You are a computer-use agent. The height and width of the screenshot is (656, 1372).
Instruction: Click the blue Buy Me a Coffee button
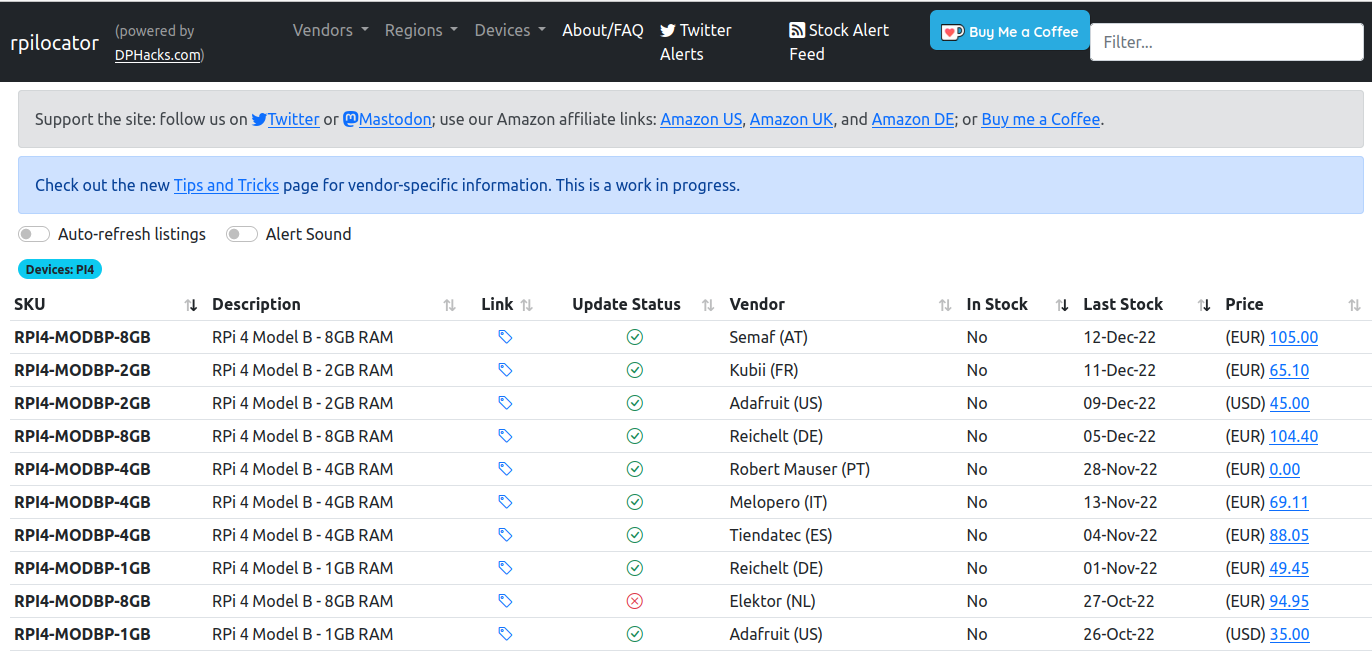tap(1010, 31)
